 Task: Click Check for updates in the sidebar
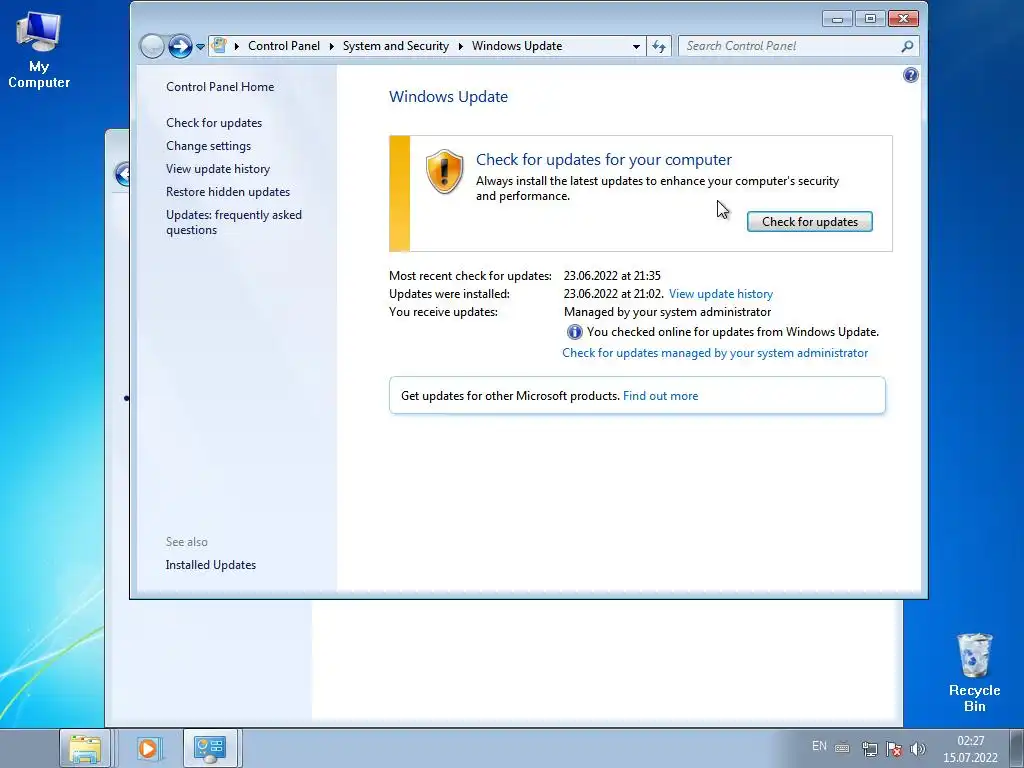click(x=214, y=123)
